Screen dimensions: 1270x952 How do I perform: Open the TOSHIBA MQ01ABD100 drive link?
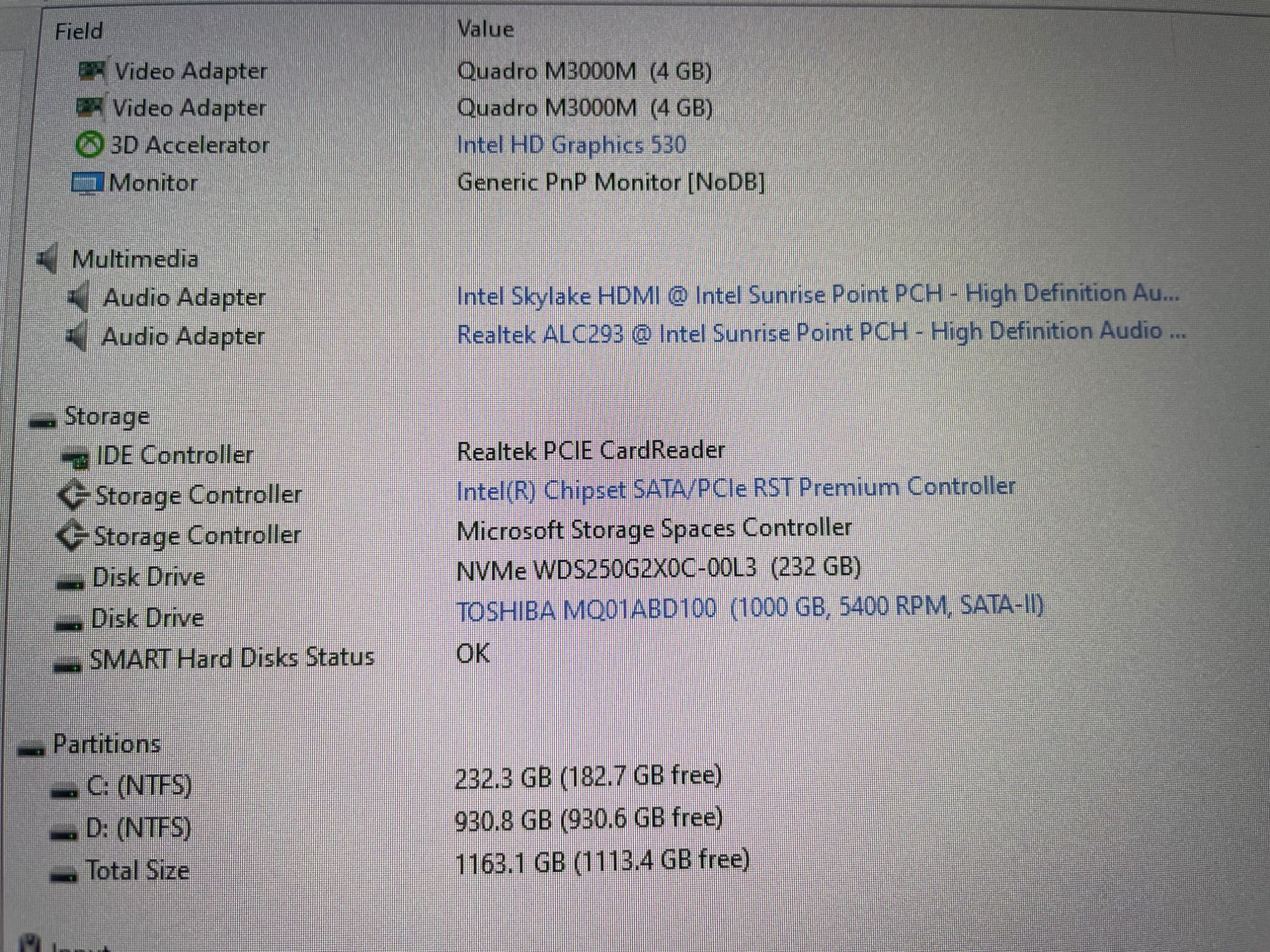coord(750,609)
